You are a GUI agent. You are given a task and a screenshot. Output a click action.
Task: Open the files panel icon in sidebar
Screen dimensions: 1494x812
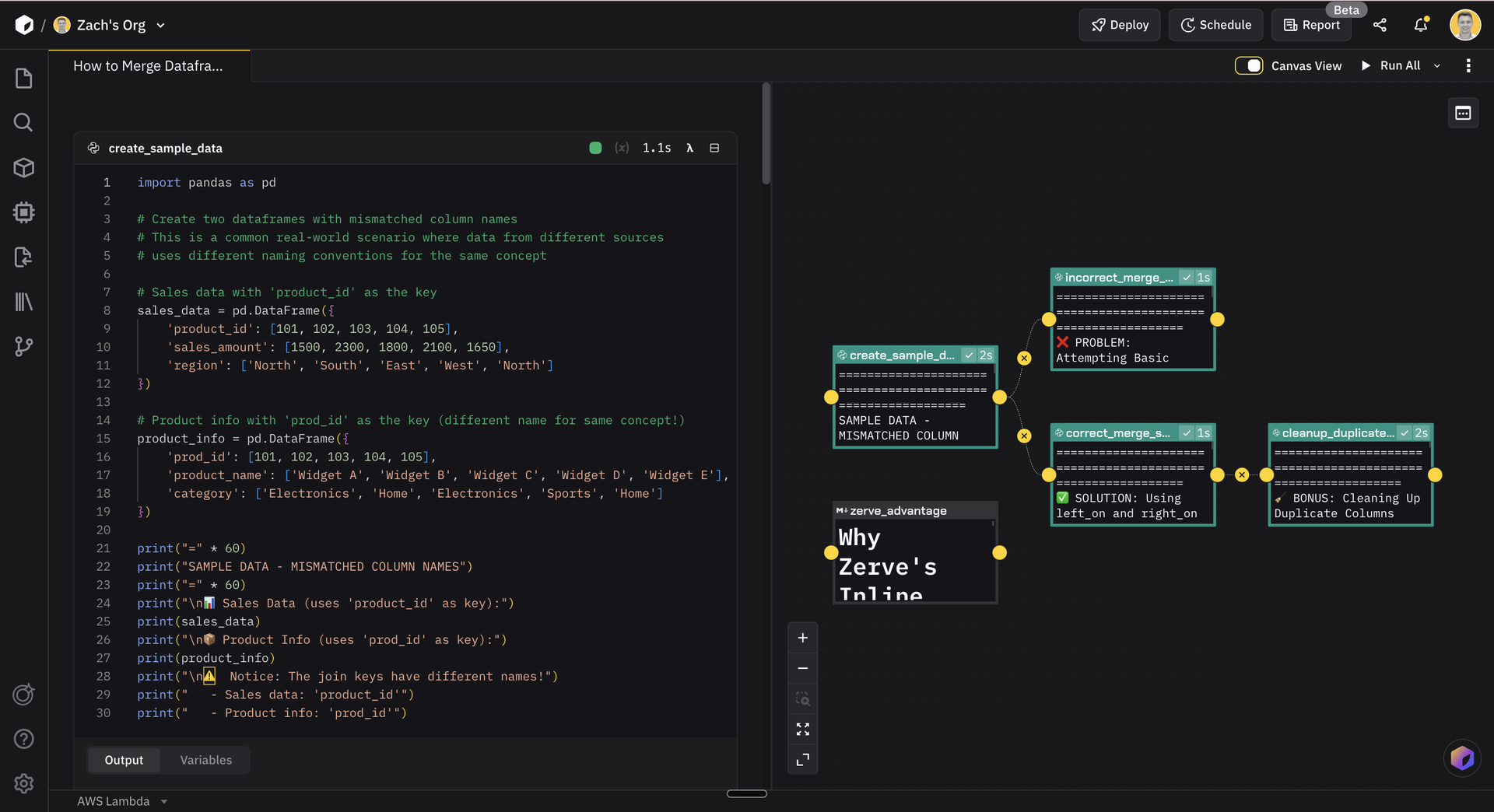coord(24,78)
